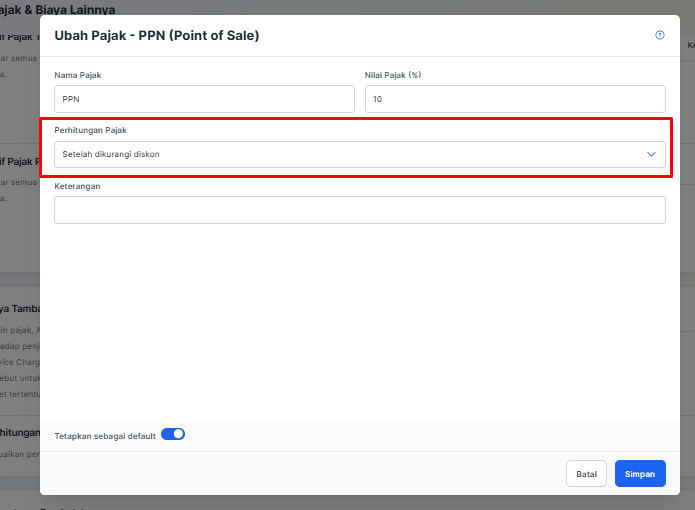Expand the Perhitungan Pajak dropdown
This screenshot has width=695, height=510.
click(359, 154)
